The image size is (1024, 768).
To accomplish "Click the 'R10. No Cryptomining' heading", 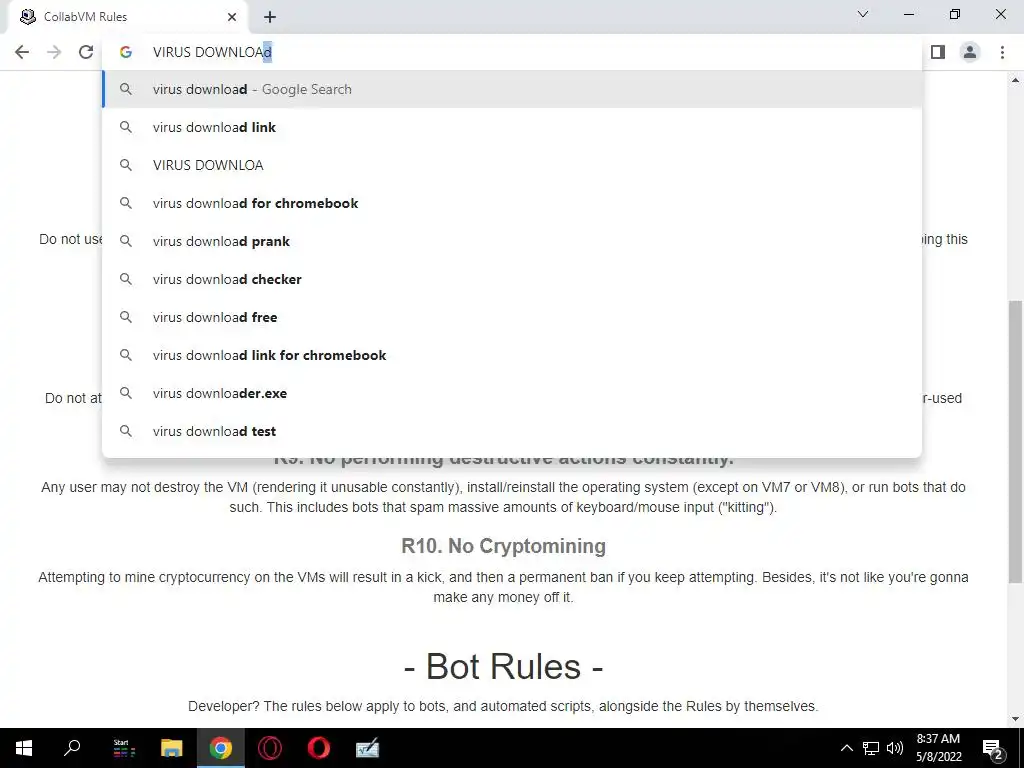I will (x=504, y=546).
